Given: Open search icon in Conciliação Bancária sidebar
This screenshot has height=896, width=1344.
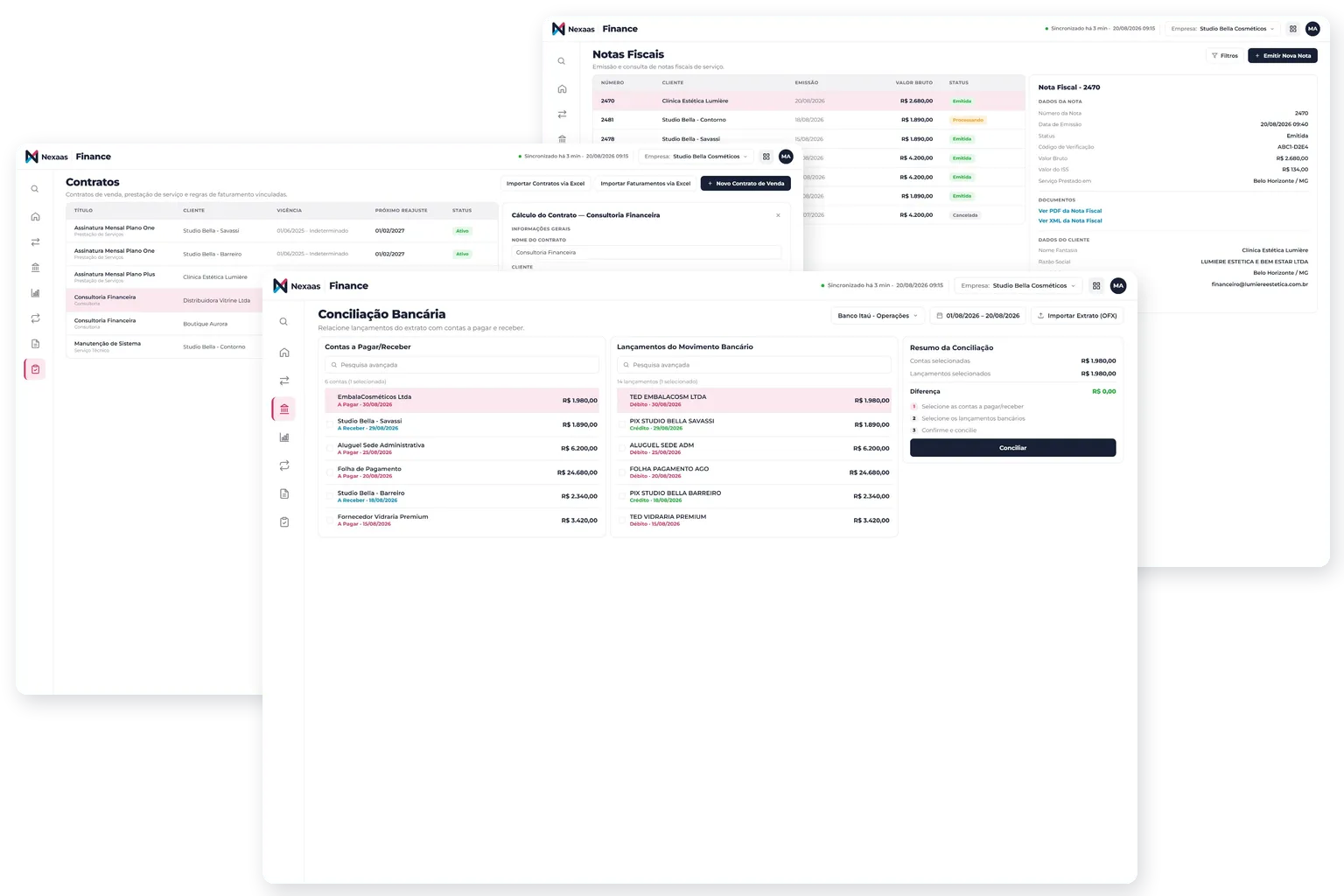Looking at the screenshot, I should click(x=283, y=322).
